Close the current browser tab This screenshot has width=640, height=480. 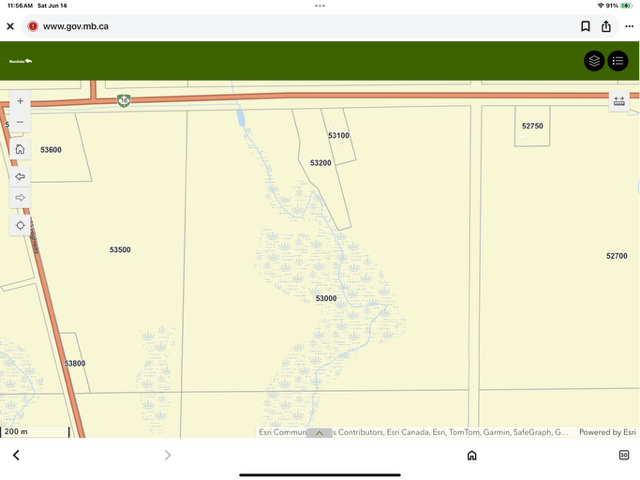(x=11, y=26)
